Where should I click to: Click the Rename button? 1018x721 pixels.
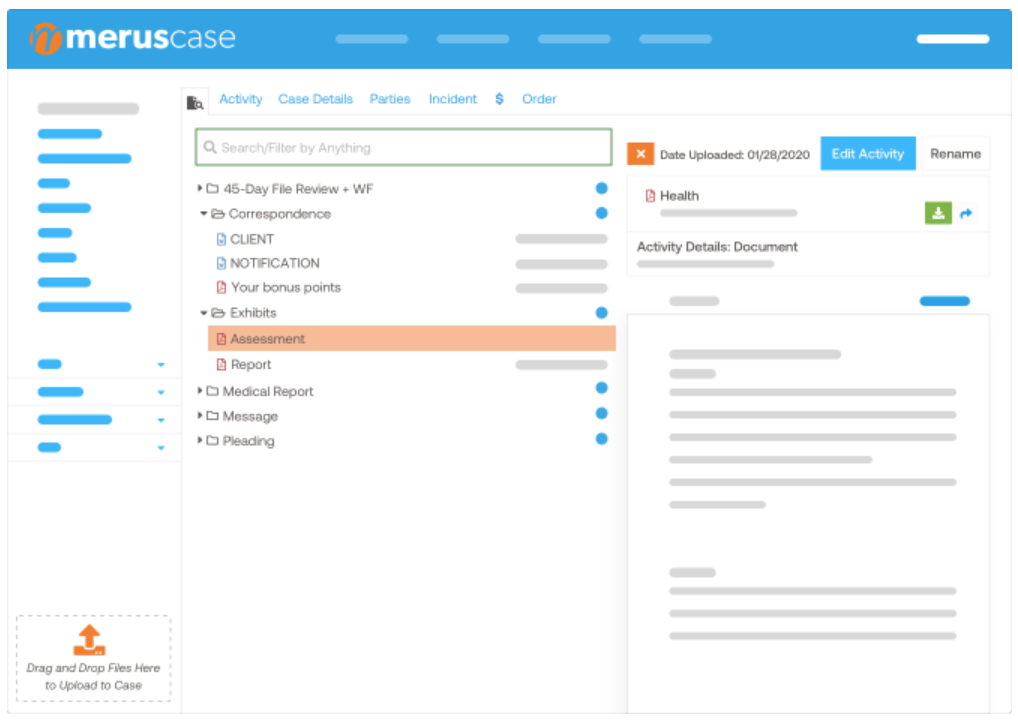[956, 154]
